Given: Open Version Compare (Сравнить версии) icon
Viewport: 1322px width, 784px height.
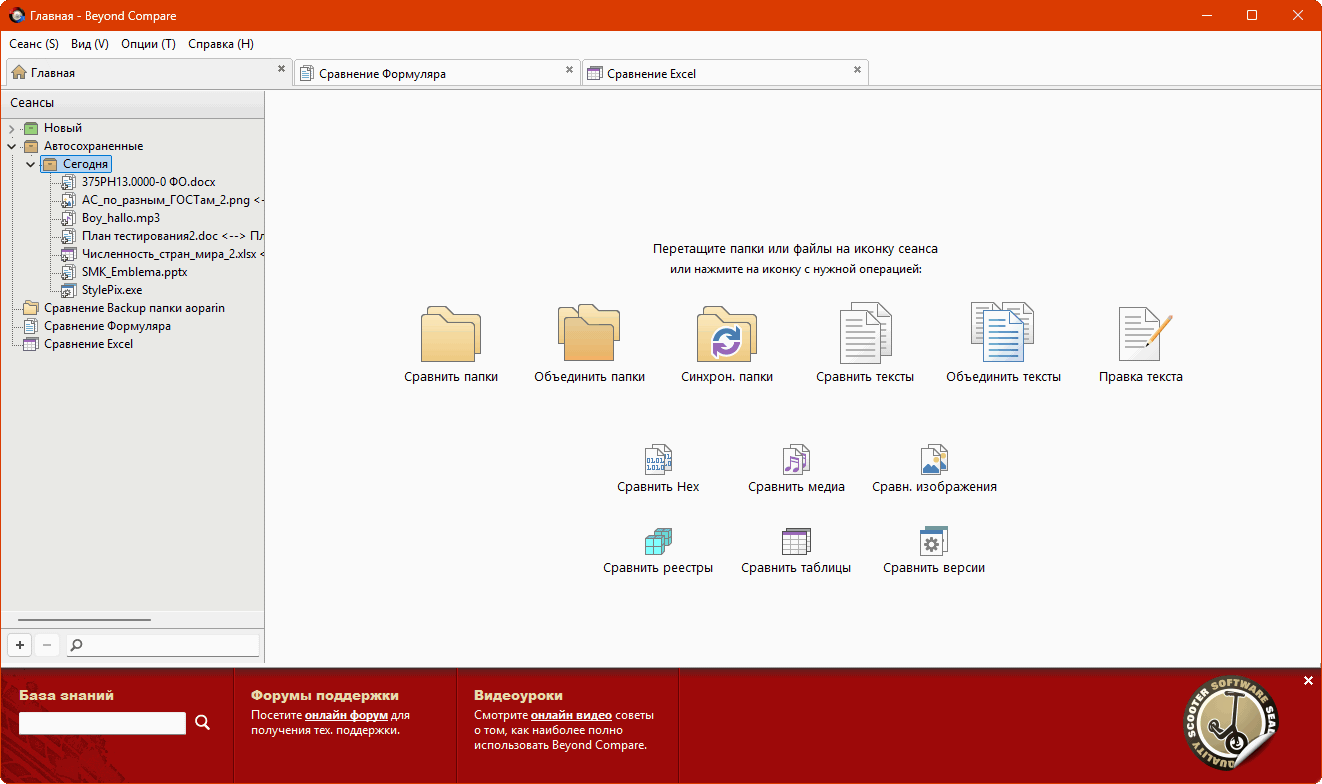Looking at the screenshot, I should click(x=934, y=541).
